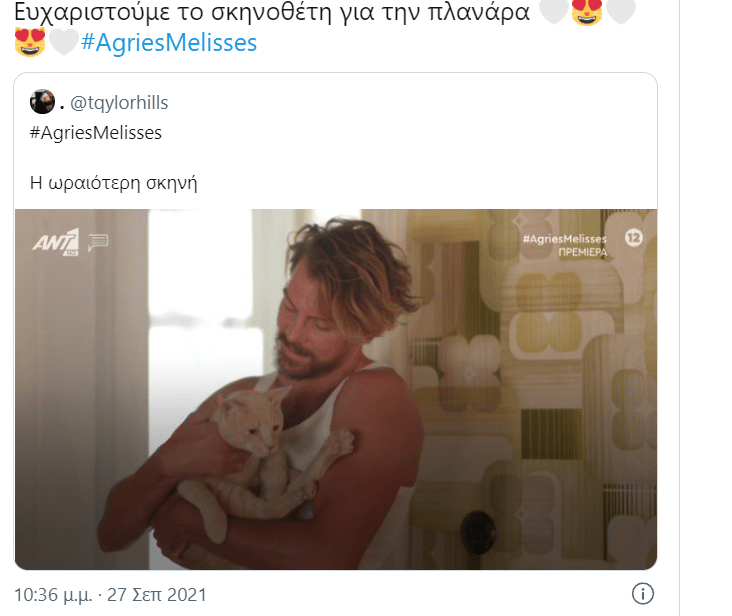Click the rightmost white heart emoji on first line
Screen dimensions: 732x616
(620, 11)
